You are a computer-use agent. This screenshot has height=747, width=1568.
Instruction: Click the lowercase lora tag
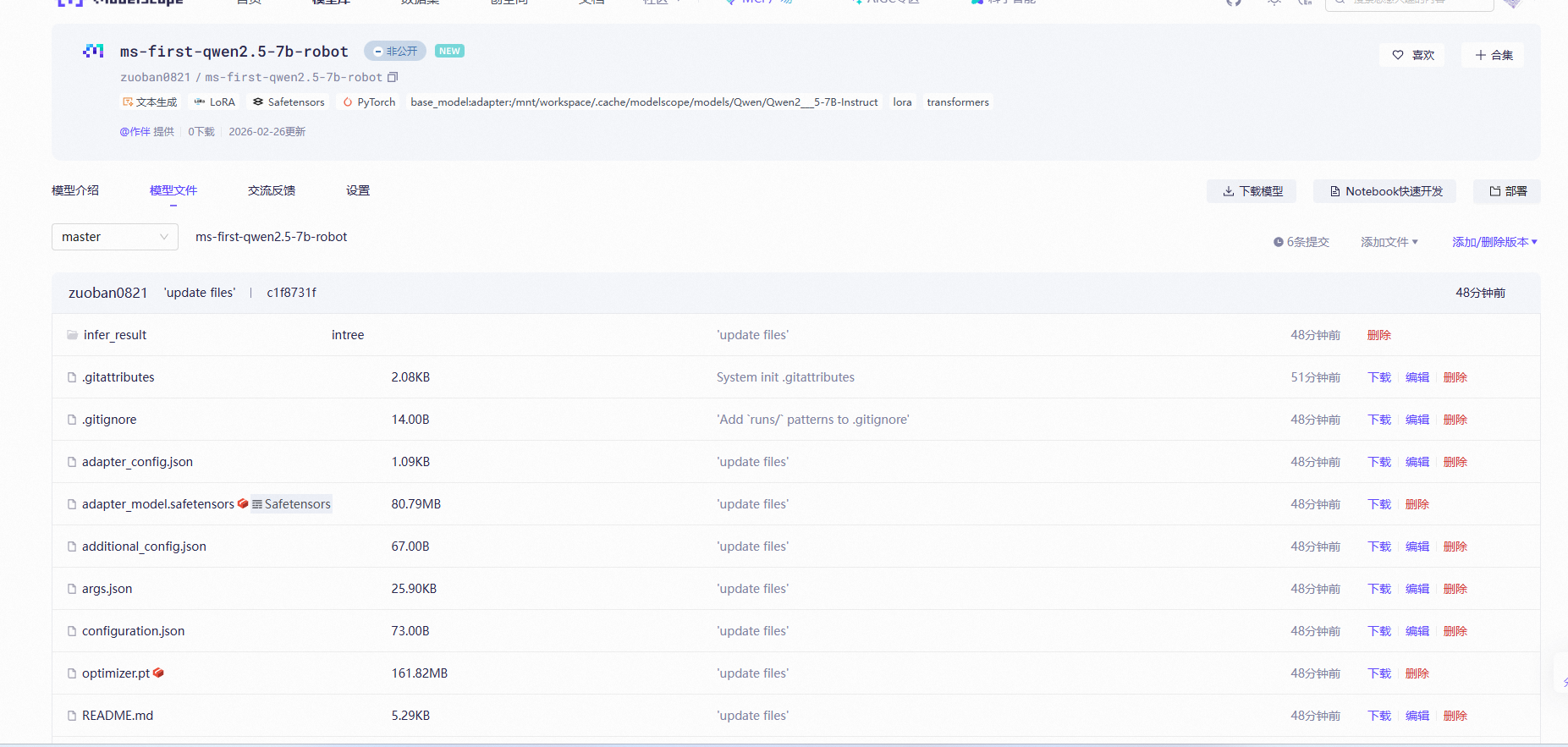click(902, 102)
